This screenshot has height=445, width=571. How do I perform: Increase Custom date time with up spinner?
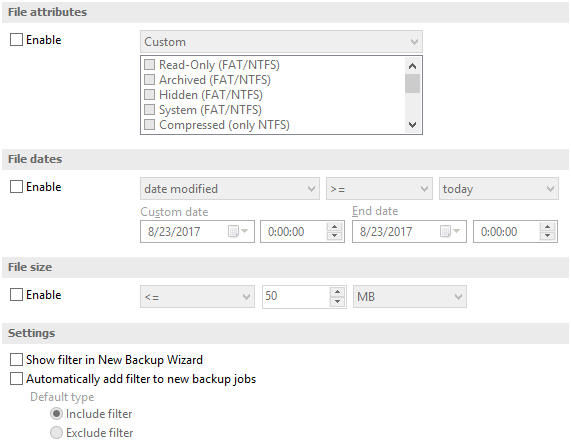click(334, 227)
